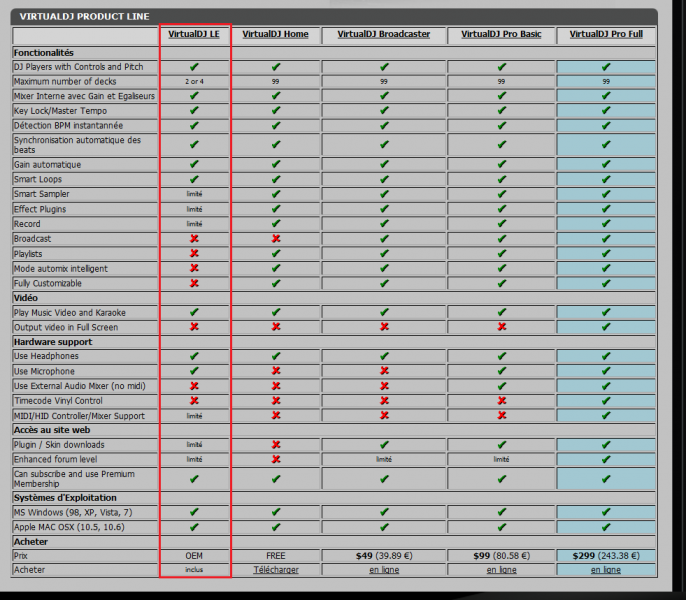Image resolution: width=686 pixels, height=600 pixels.
Task: Click 'en ligne' link under VirtualDJ Pro Basic
Action: (501, 570)
